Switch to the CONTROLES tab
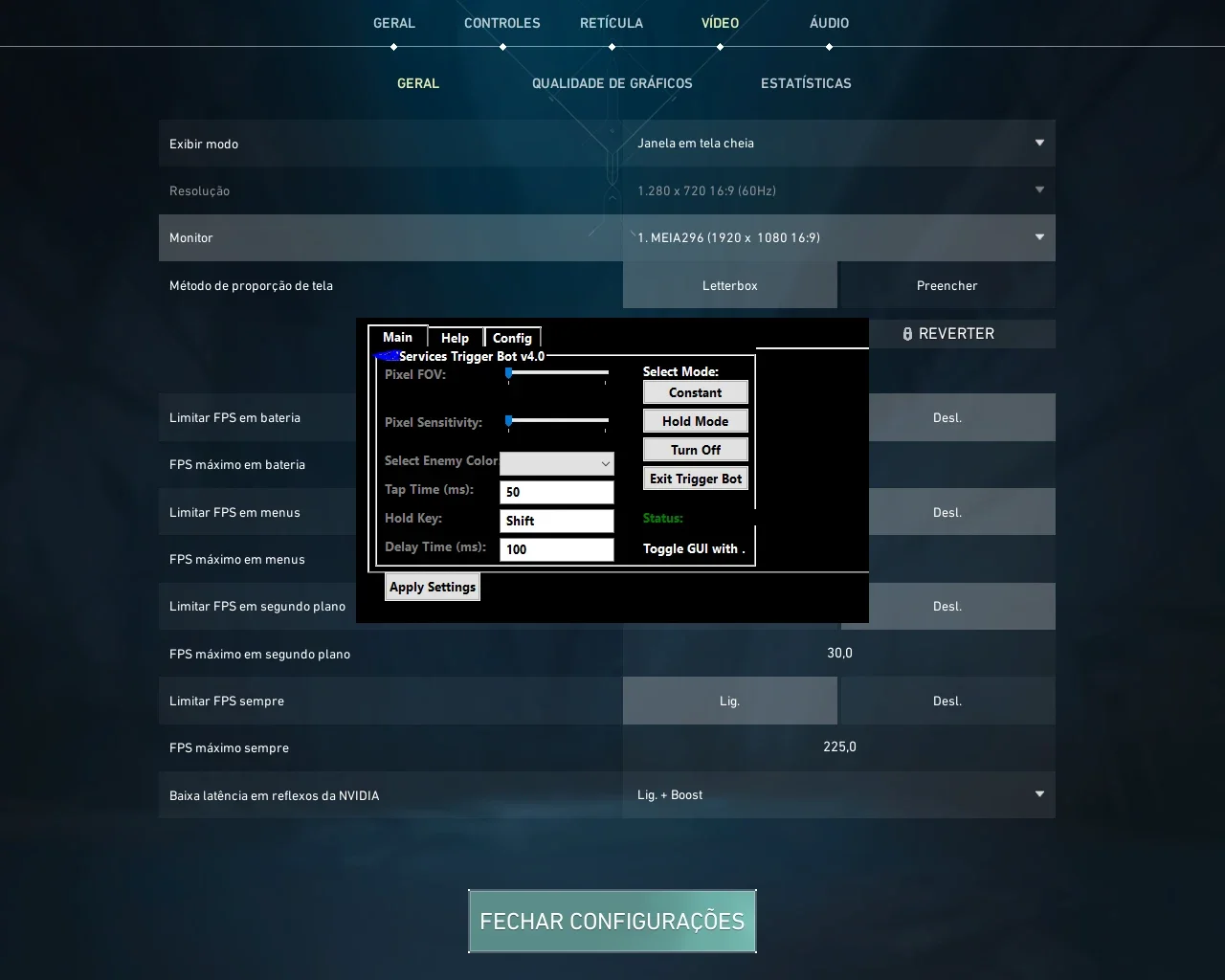This screenshot has height=980, width=1225. [x=502, y=23]
